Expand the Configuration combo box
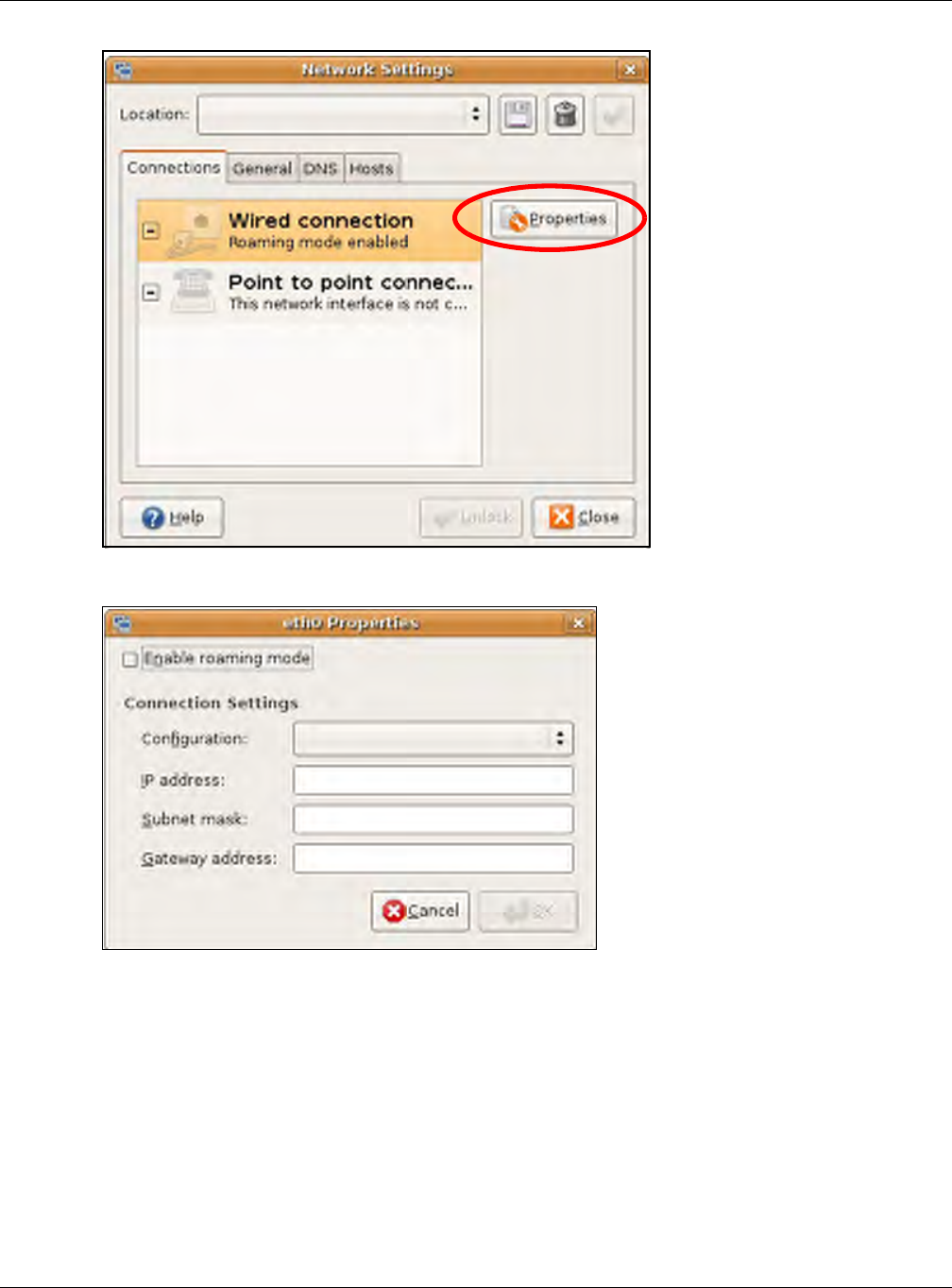952x1288 pixels. pyautogui.click(x=433, y=738)
